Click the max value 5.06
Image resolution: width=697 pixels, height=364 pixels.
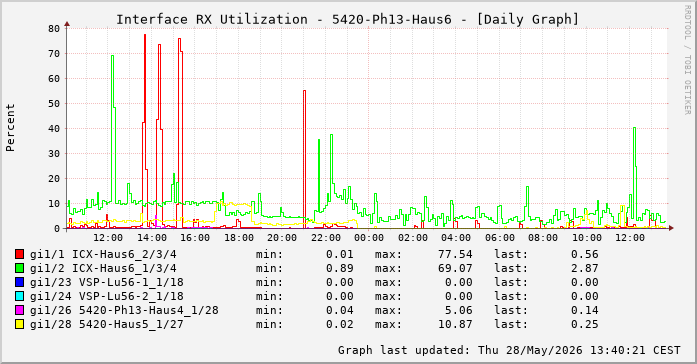click(x=459, y=310)
